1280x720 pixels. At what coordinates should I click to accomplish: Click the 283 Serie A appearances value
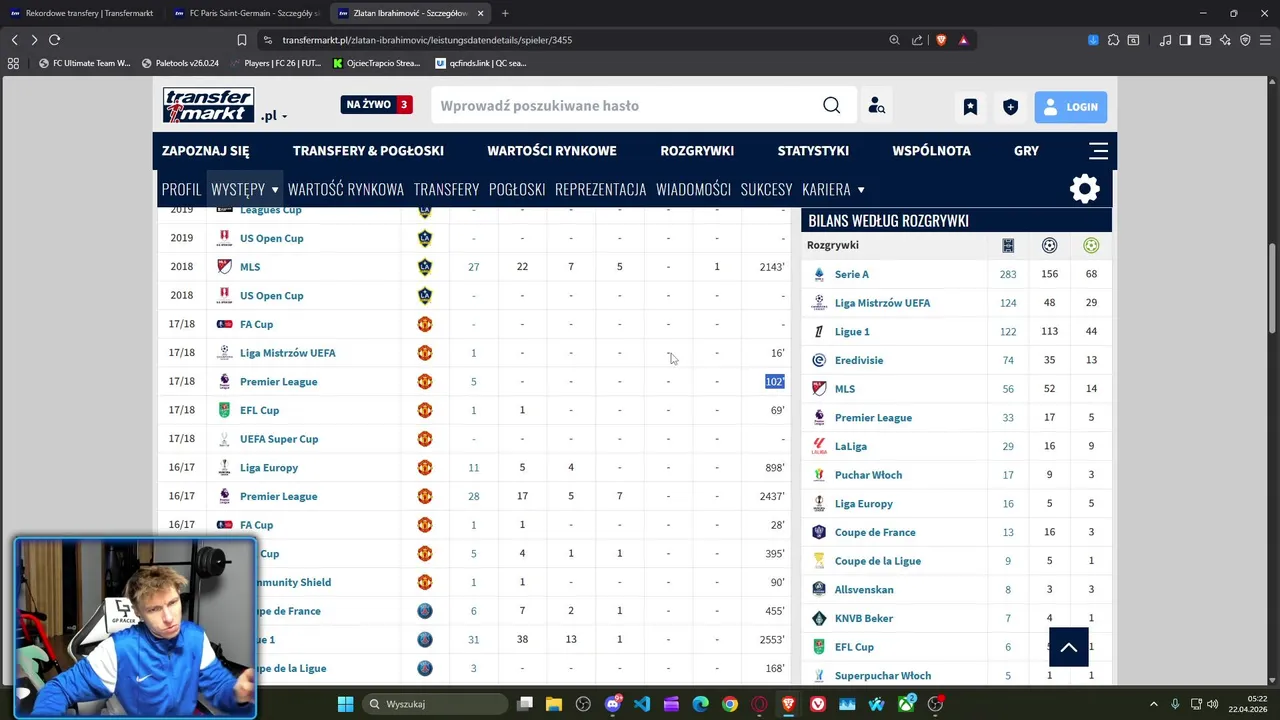point(1008,274)
